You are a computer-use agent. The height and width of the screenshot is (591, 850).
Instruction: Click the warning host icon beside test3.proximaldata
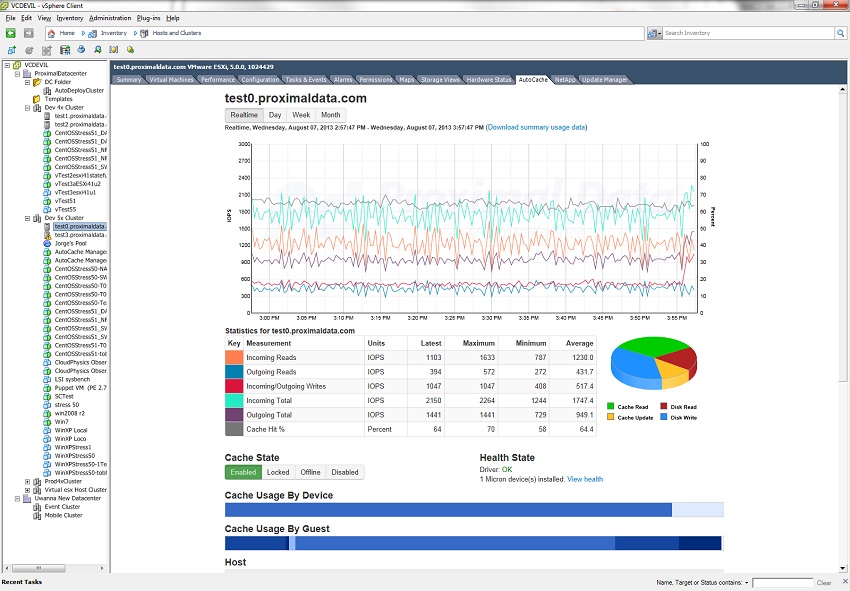[x=47, y=235]
